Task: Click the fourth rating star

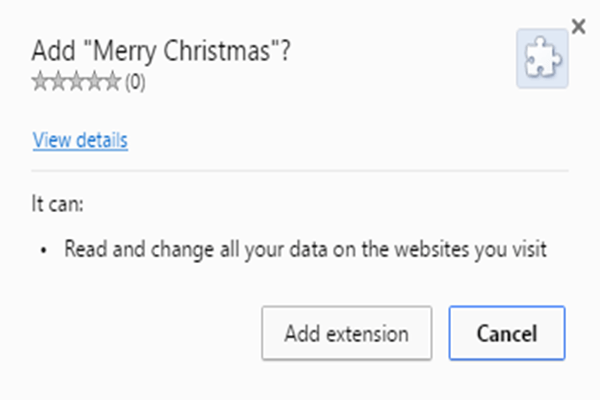Action: tap(94, 83)
